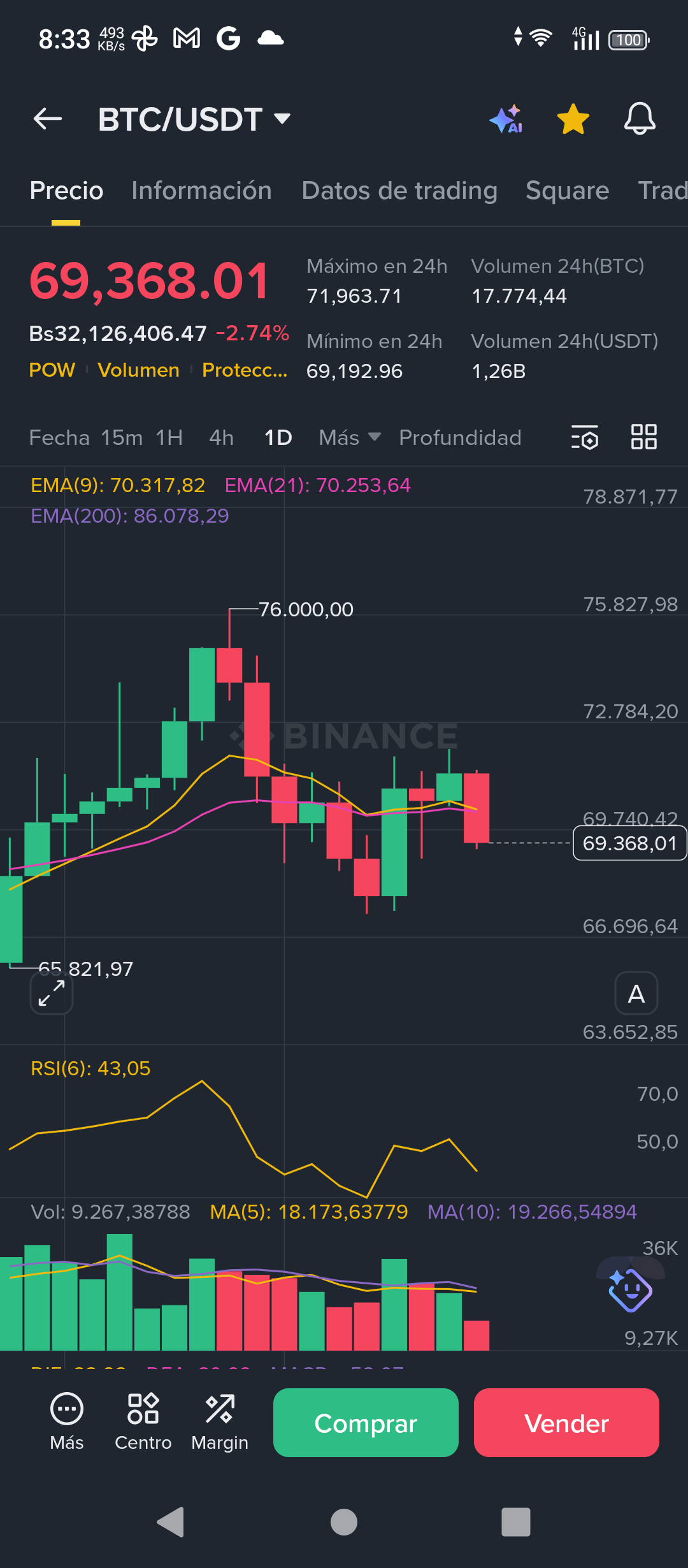This screenshot has width=688, height=1568.
Task: Tap the Mínimo en 24h value 69,192.96
Action: click(354, 371)
